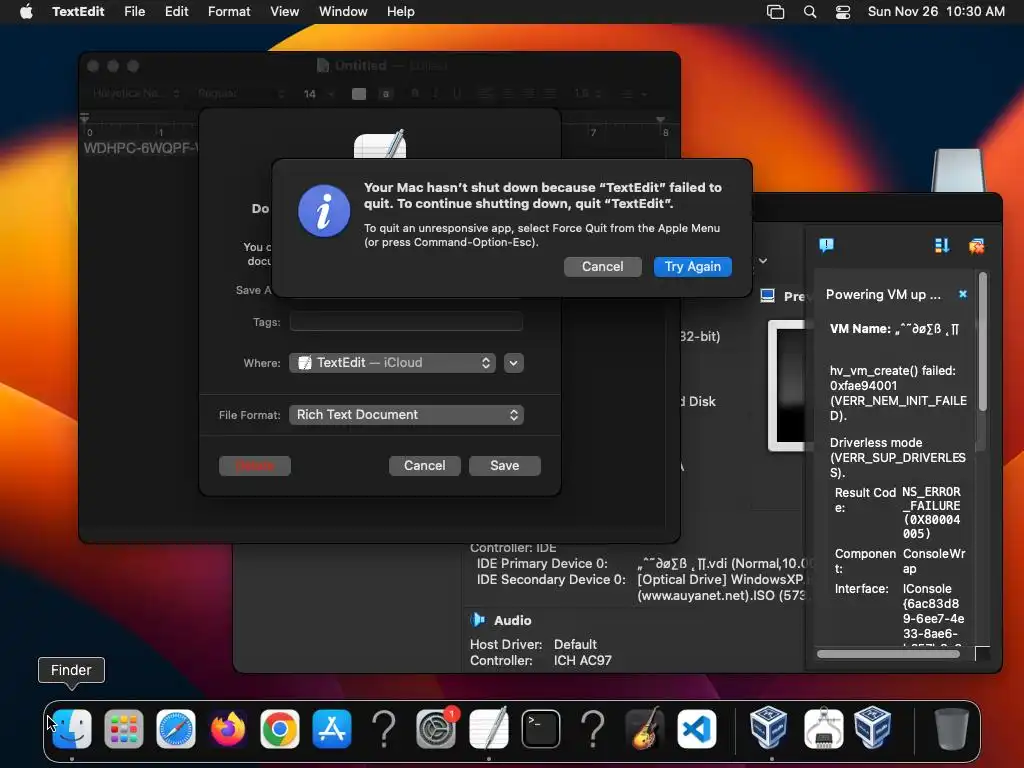The height and width of the screenshot is (768, 1024).
Task: Open the Edit menu
Action: [176, 12]
